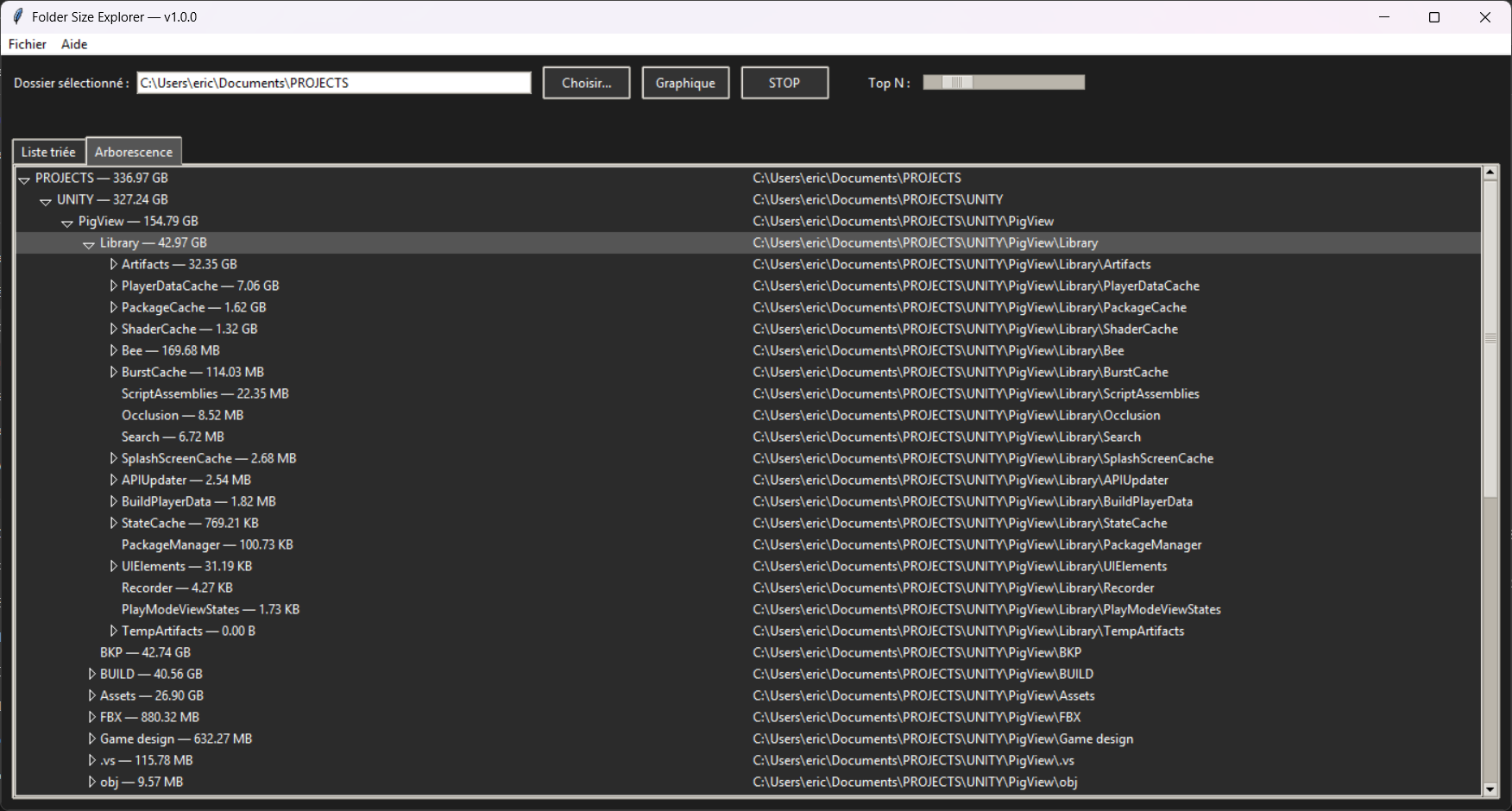The width and height of the screenshot is (1512, 811).
Task: Collapse the PROJECTS root folder
Action: pos(24,179)
